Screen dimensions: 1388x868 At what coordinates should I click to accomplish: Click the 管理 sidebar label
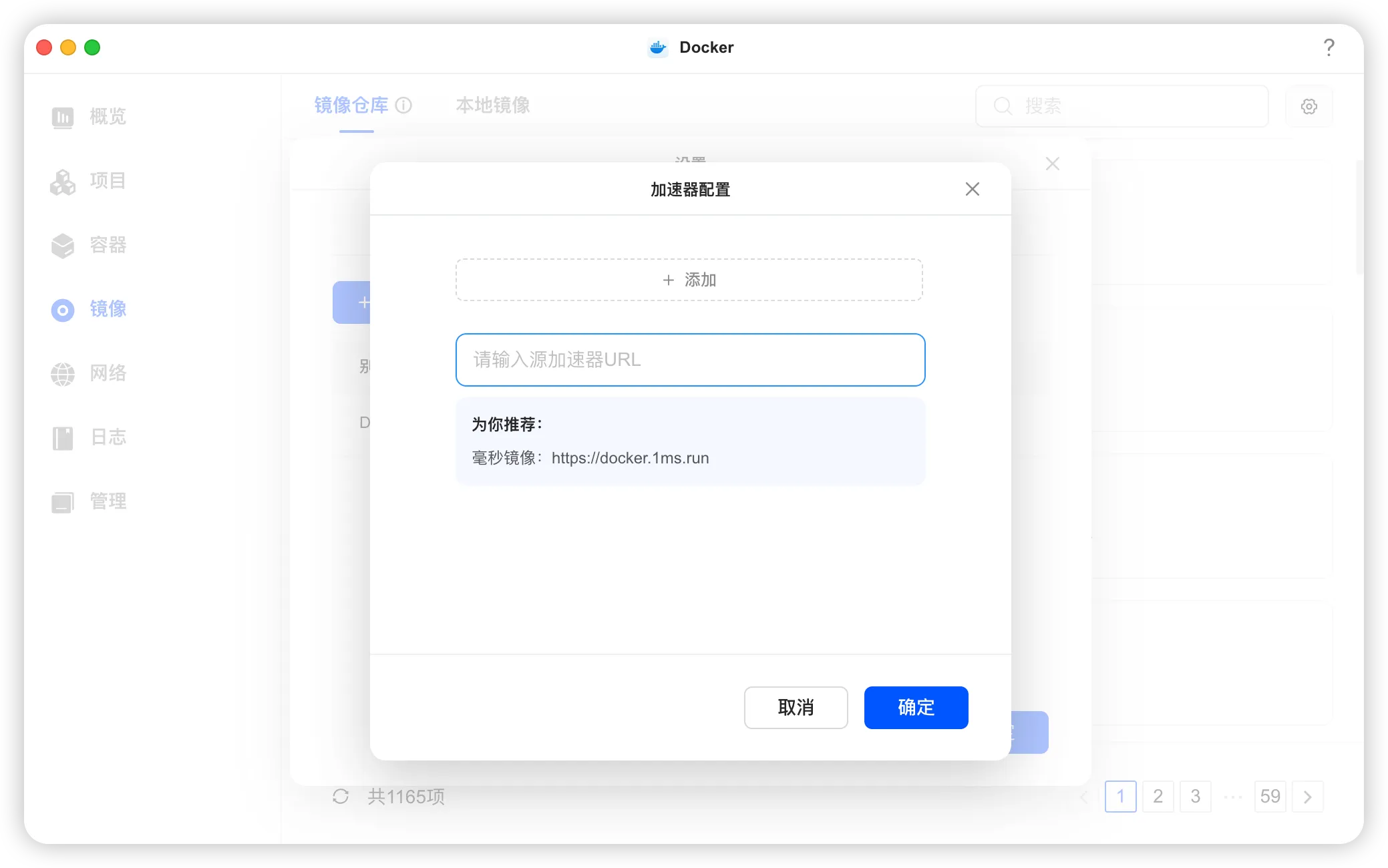pyautogui.click(x=108, y=501)
